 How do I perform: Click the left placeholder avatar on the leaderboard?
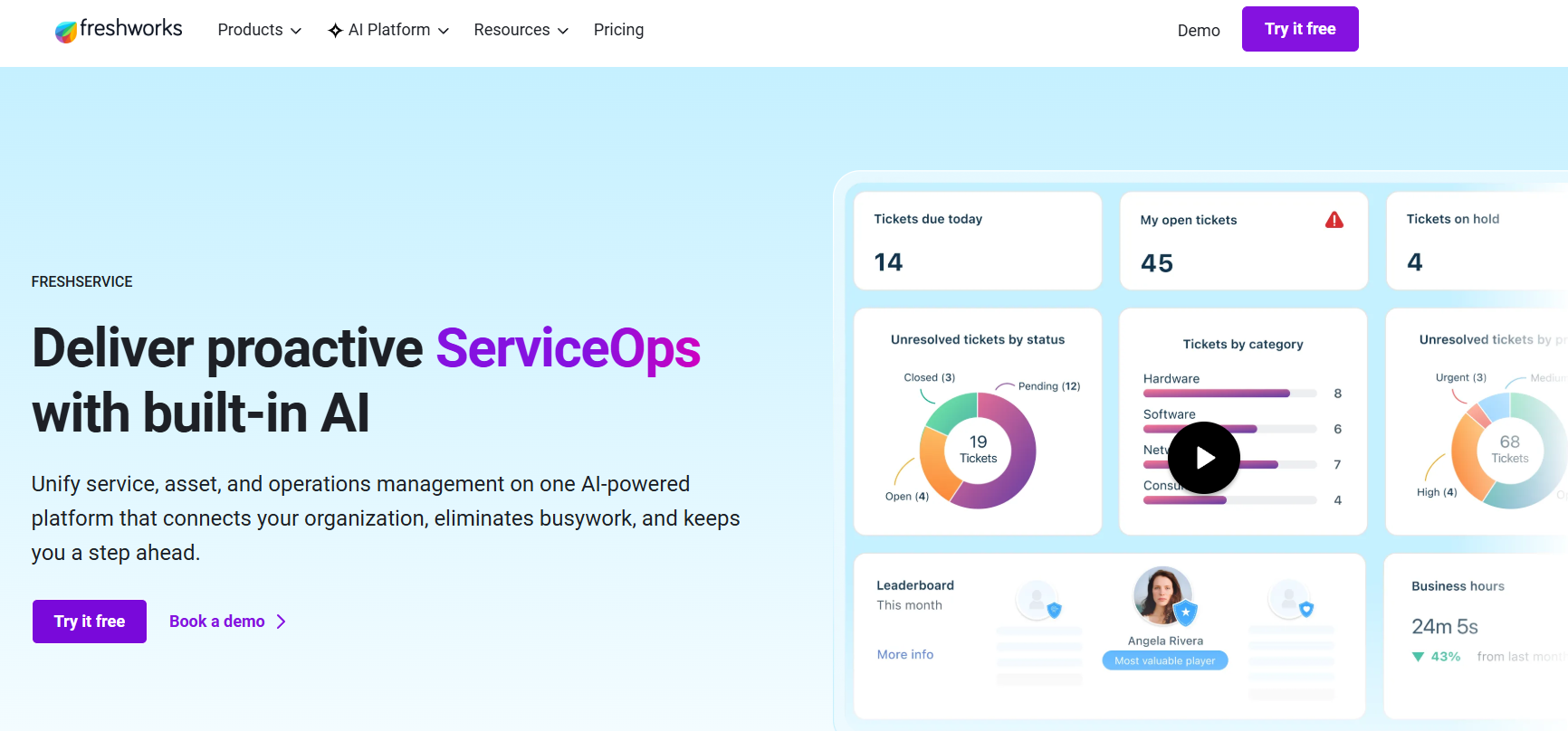pos(1037,599)
